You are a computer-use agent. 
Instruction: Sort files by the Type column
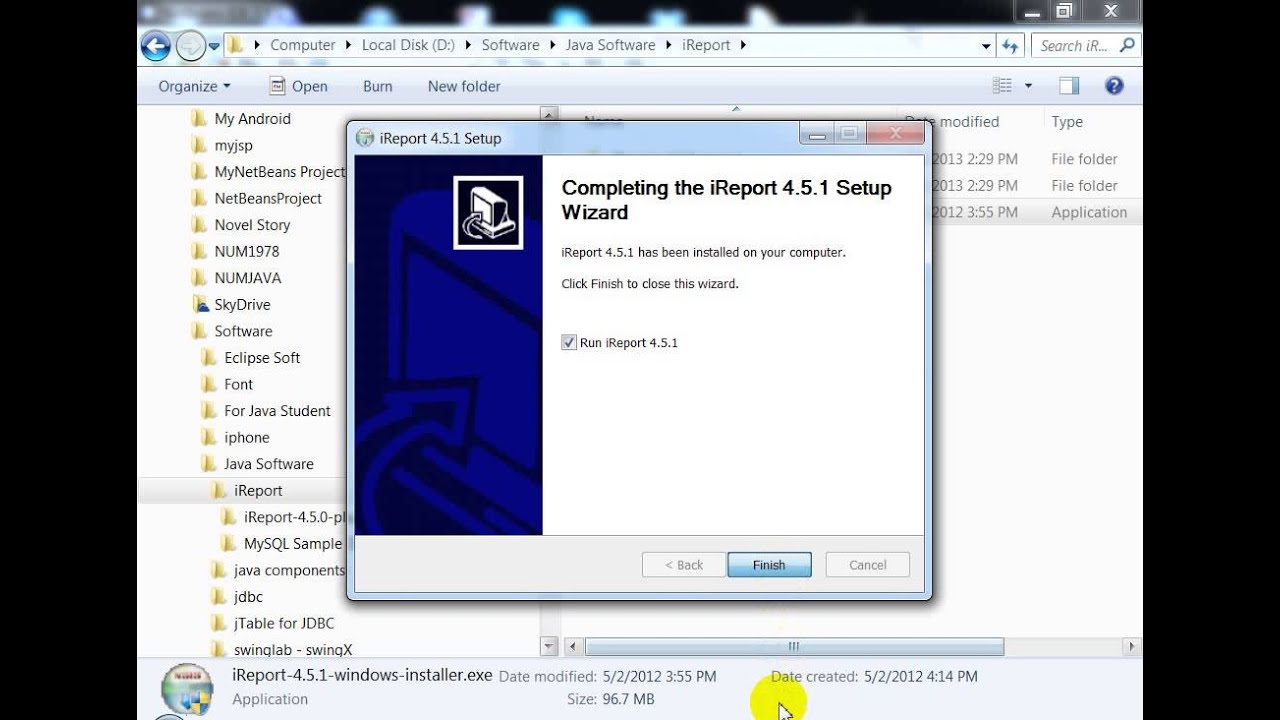point(1067,121)
